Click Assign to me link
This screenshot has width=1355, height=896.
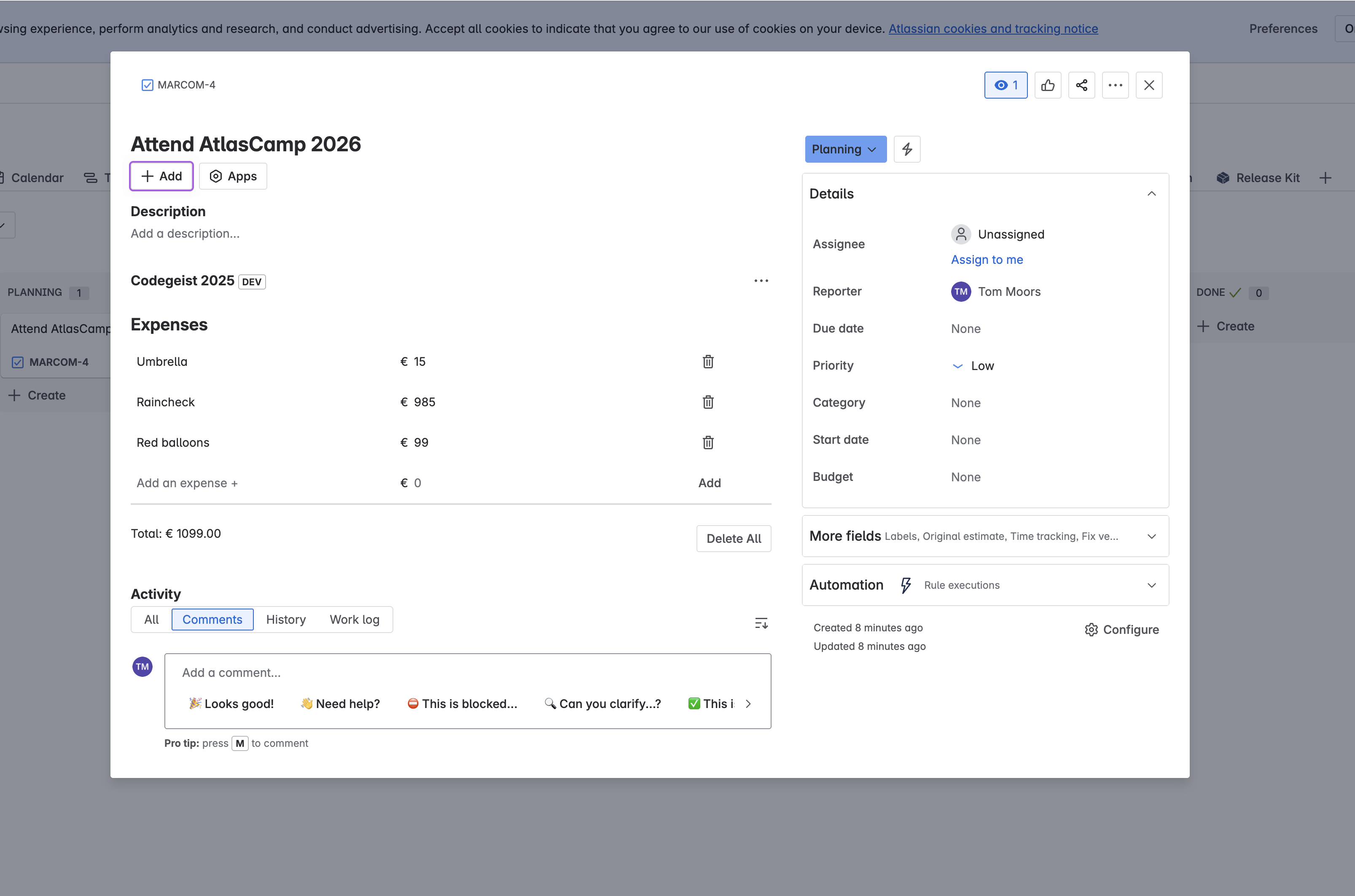pos(987,260)
